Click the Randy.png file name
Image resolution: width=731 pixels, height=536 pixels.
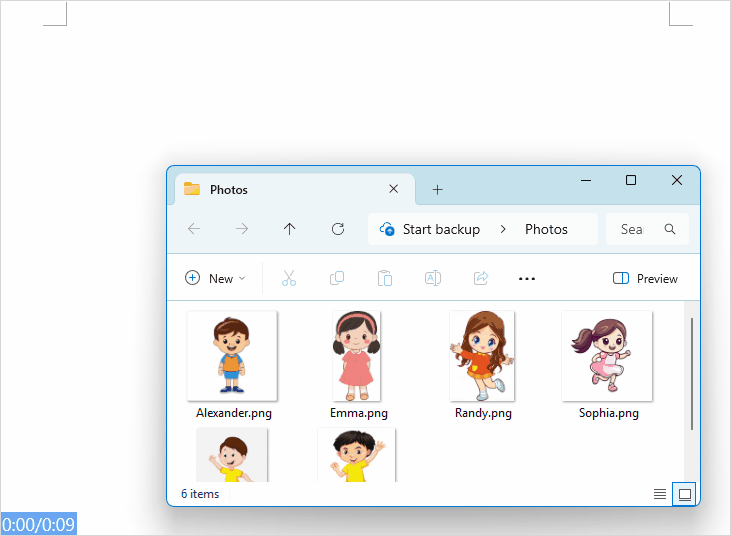click(483, 413)
